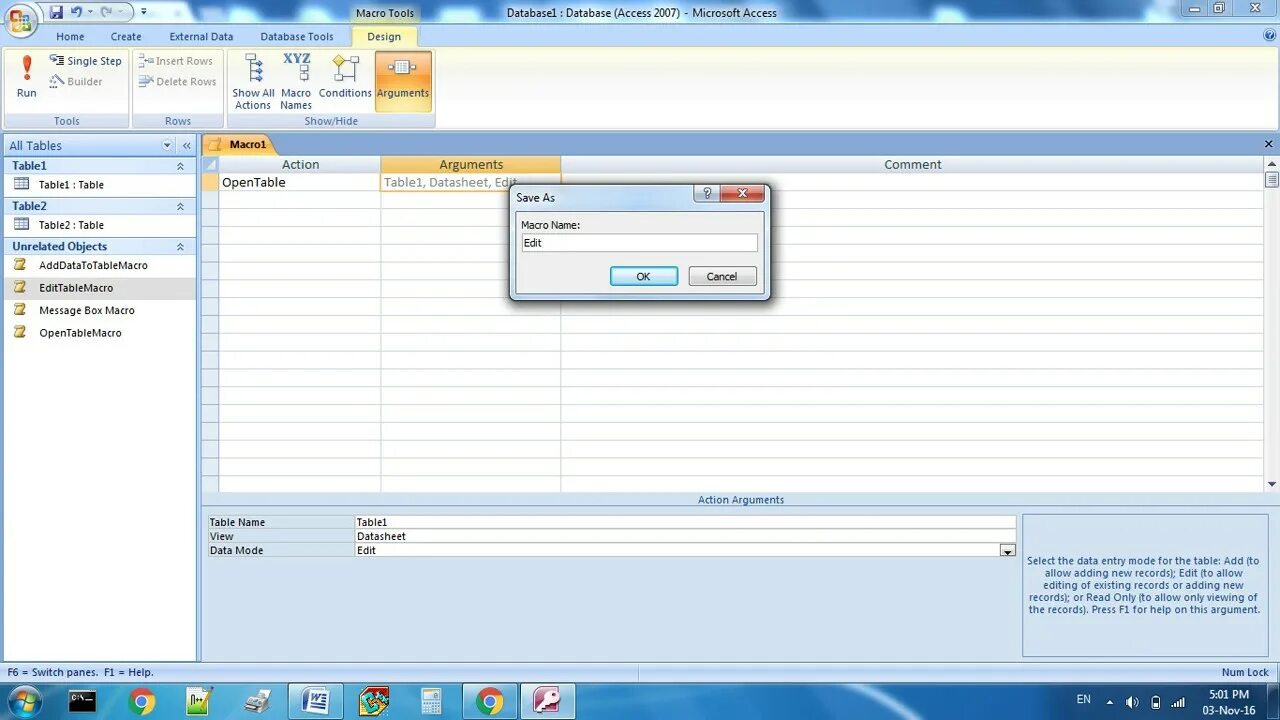
Task: Select the OpenTable action cell
Action: [300, 183]
